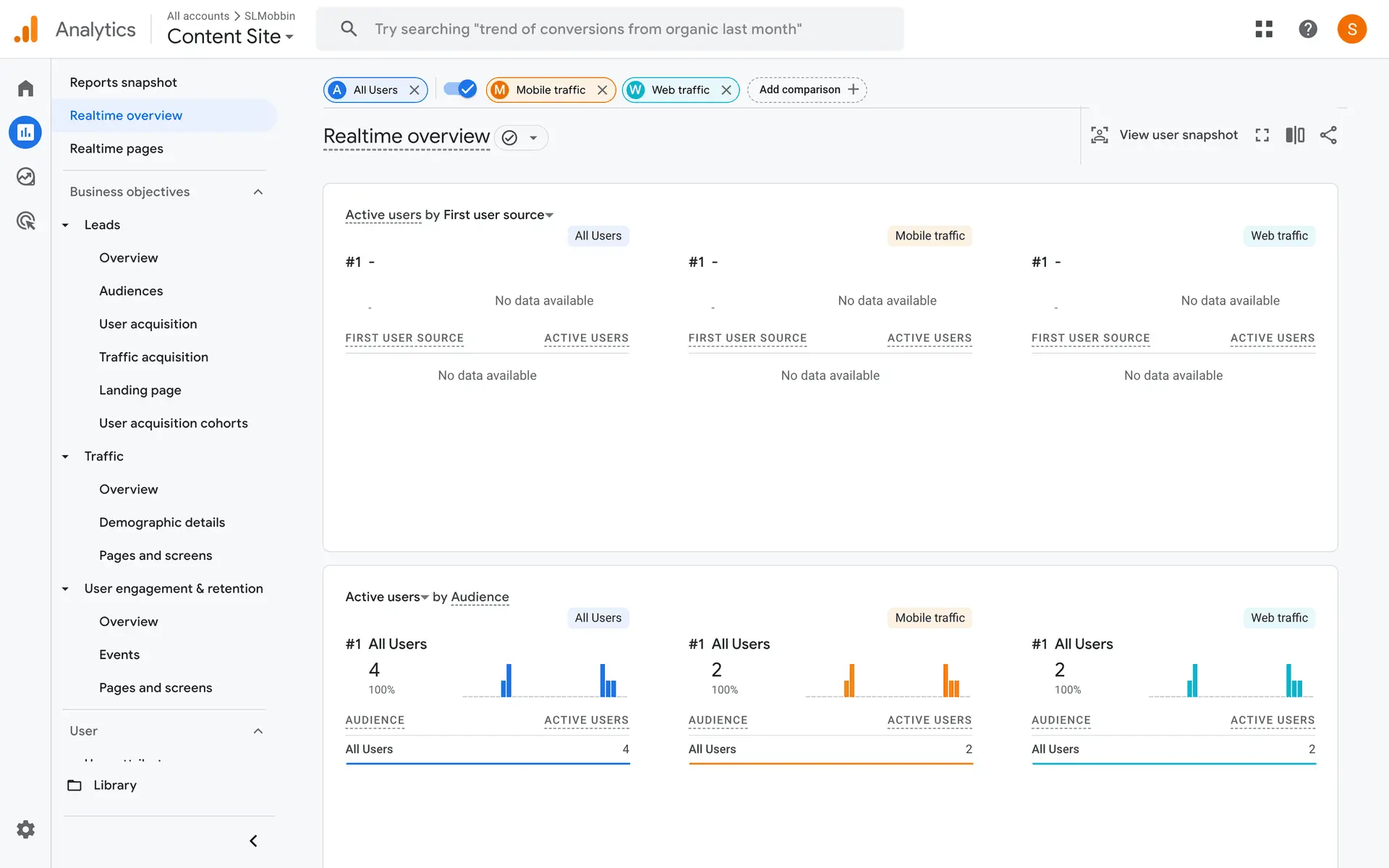Remove the Mobile traffic comparison
Viewport: 1389px width, 868px height.
tap(602, 90)
